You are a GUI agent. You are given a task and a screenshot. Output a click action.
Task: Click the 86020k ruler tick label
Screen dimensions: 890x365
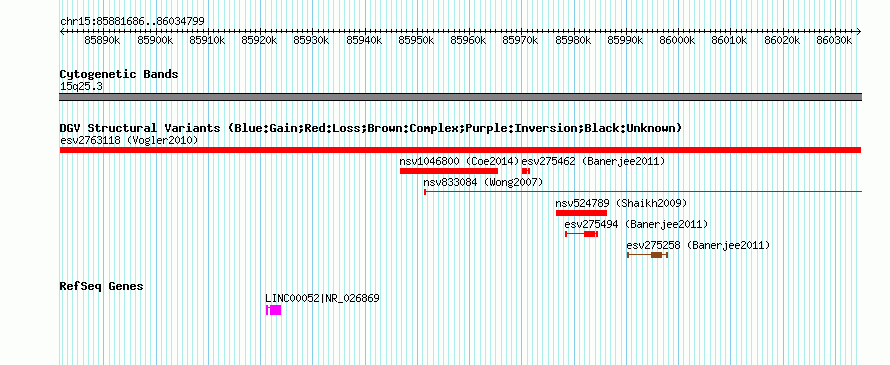782,40
